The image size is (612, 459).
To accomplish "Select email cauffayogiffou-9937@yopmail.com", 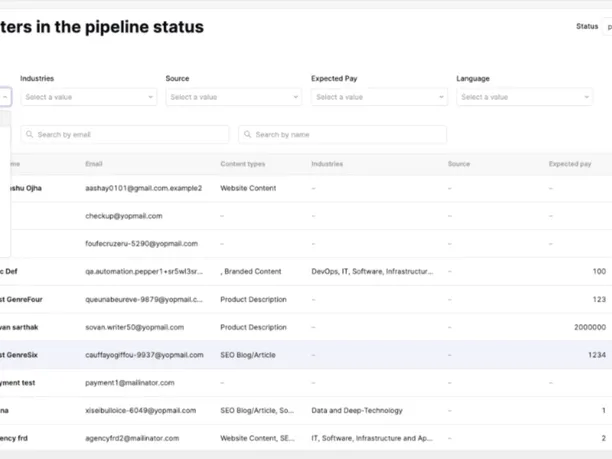I will click(x=144, y=355).
